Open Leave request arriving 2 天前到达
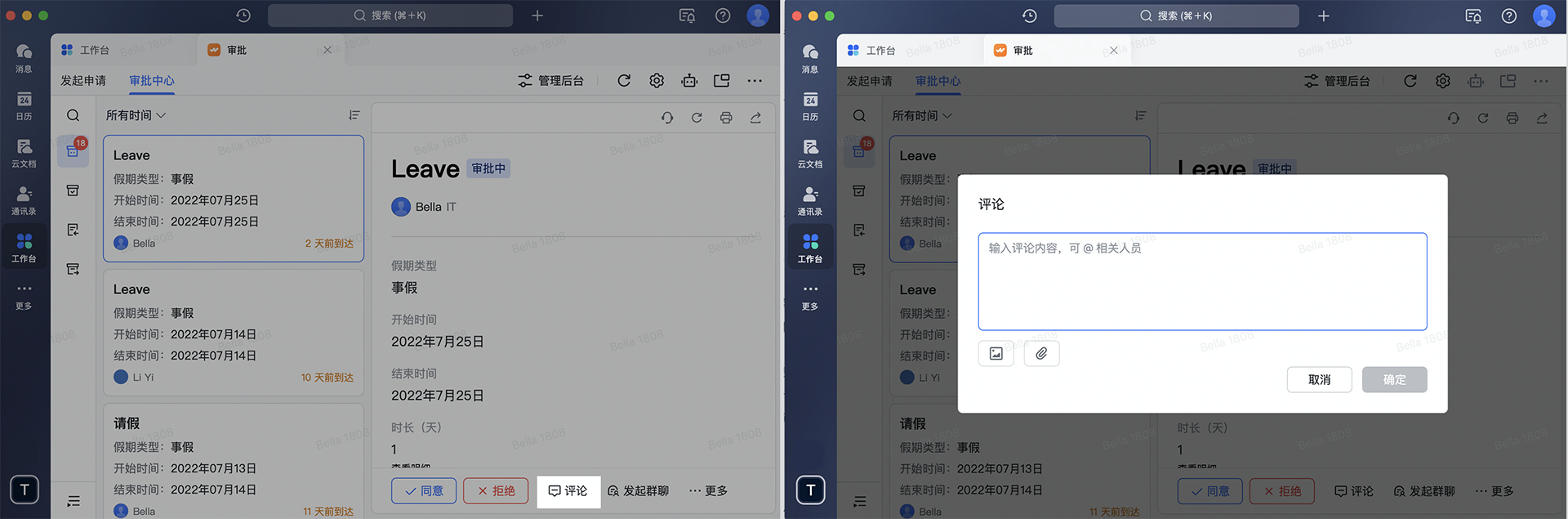1568x519 pixels. 234,199
